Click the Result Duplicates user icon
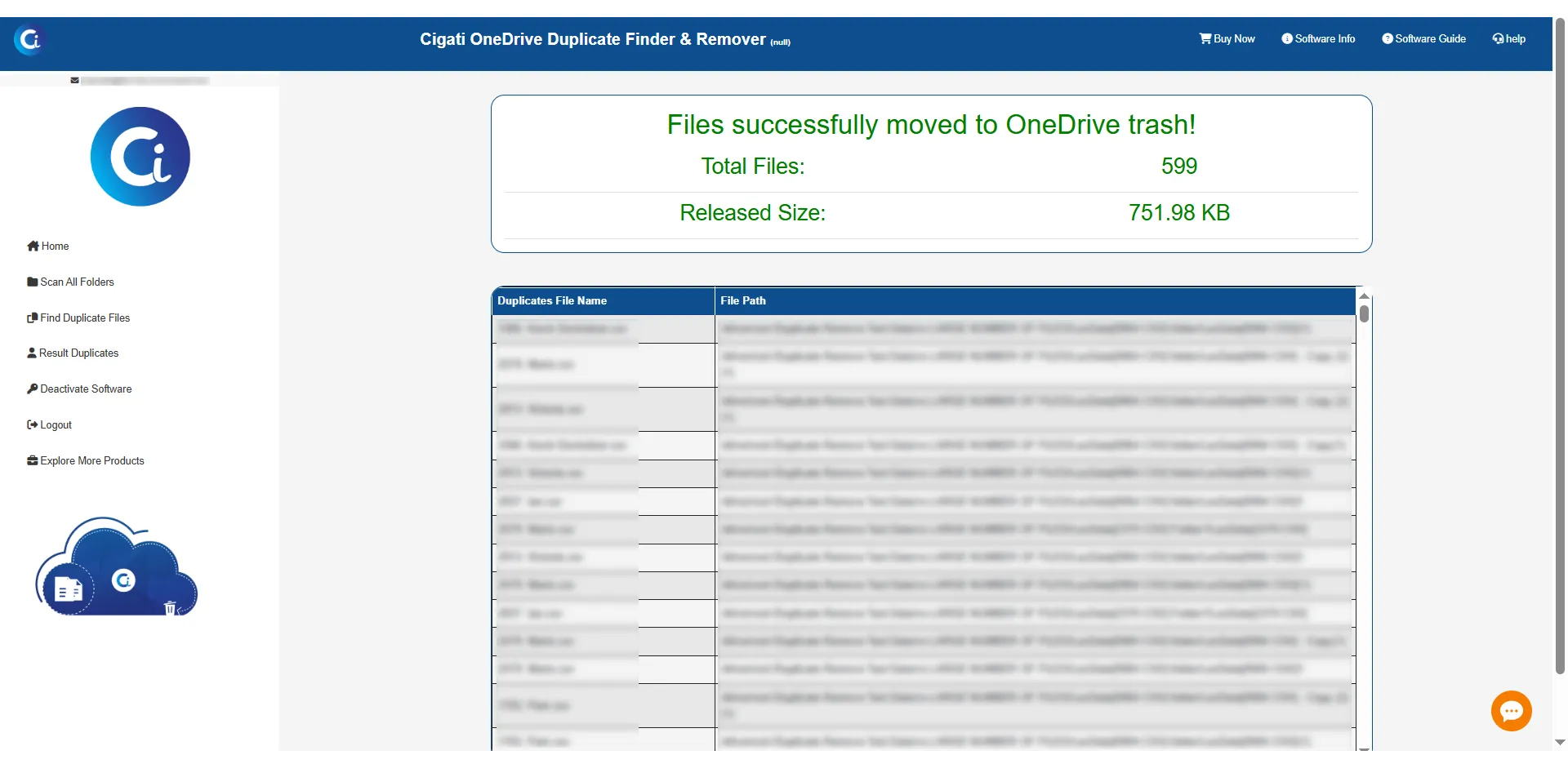 coord(32,353)
